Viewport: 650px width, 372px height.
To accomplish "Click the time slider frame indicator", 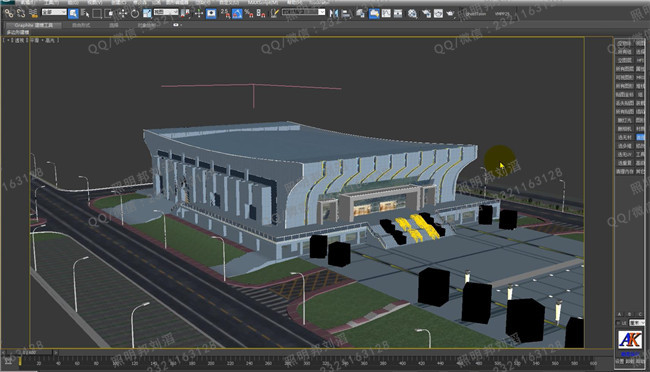I will click(x=29, y=353).
